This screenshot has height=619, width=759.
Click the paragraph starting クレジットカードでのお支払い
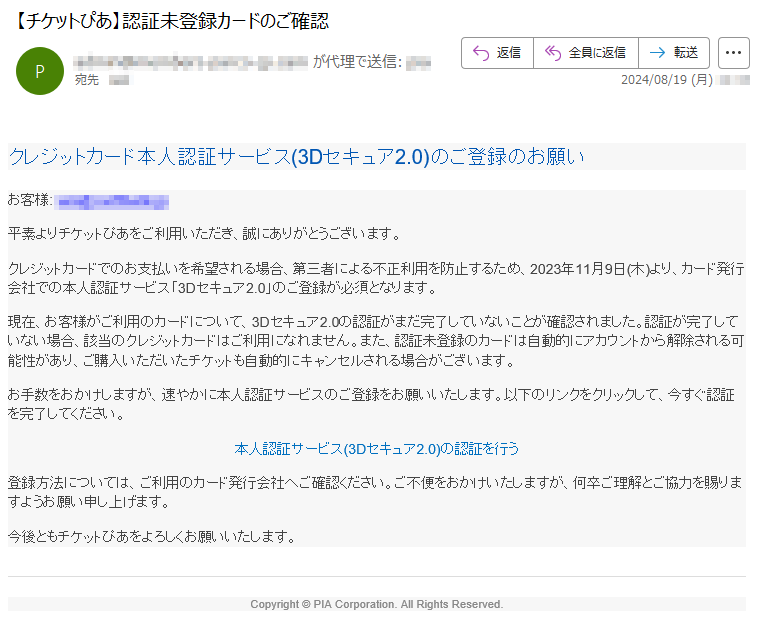click(376, 278)
